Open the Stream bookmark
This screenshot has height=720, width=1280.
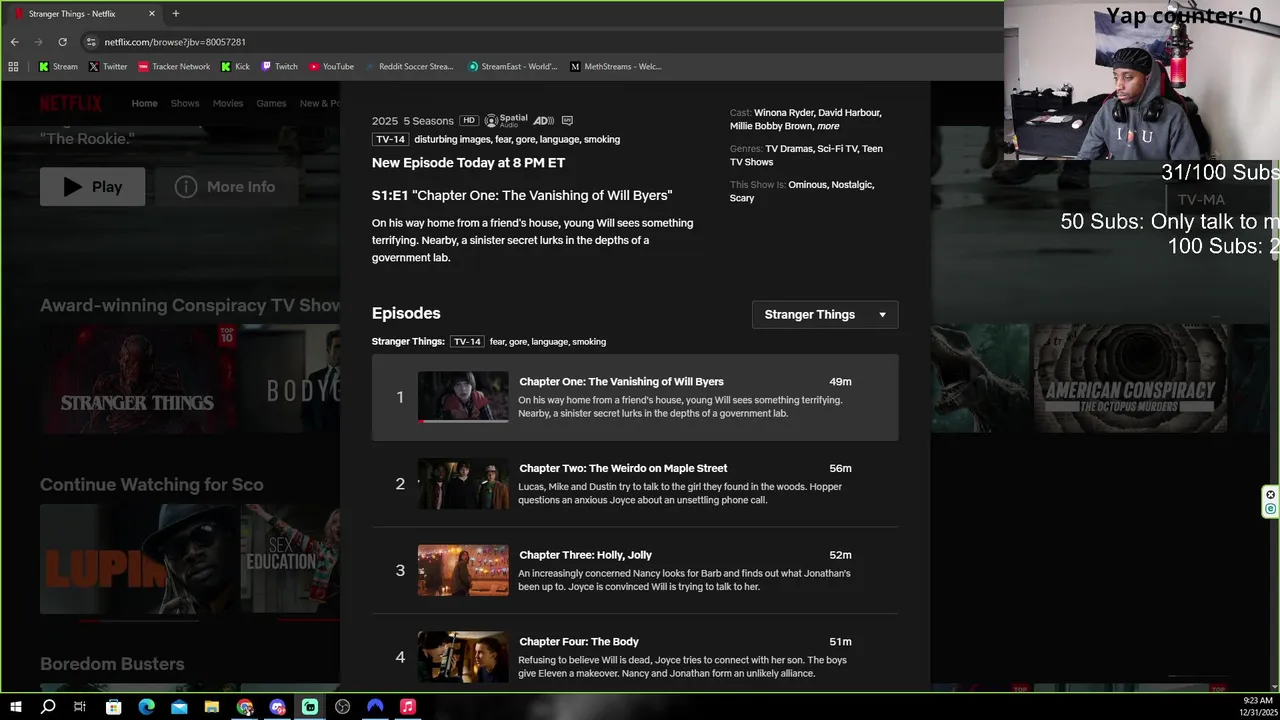(x=58, y=67)
